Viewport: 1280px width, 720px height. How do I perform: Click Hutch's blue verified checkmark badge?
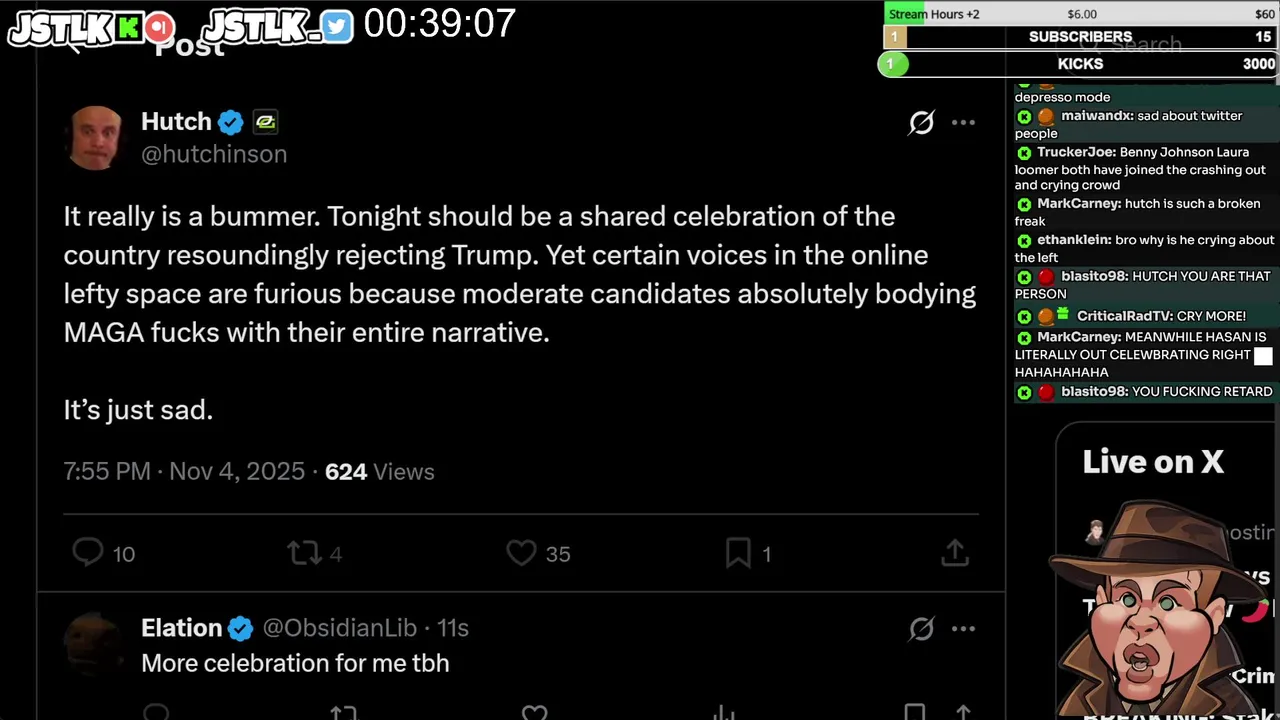231,123
